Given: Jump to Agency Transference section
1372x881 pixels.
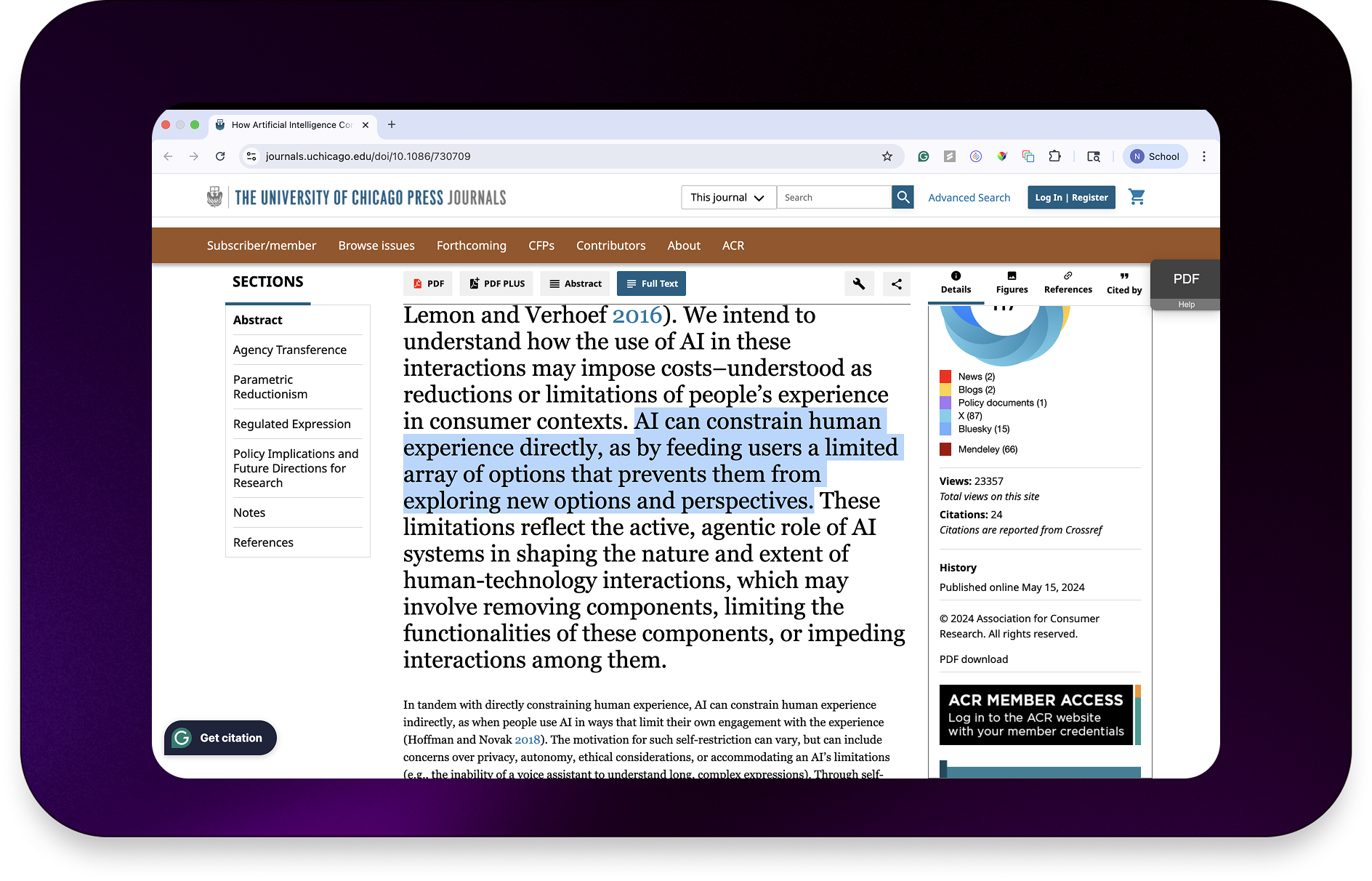Looking at the screenshot, I should tap(290, 350).
